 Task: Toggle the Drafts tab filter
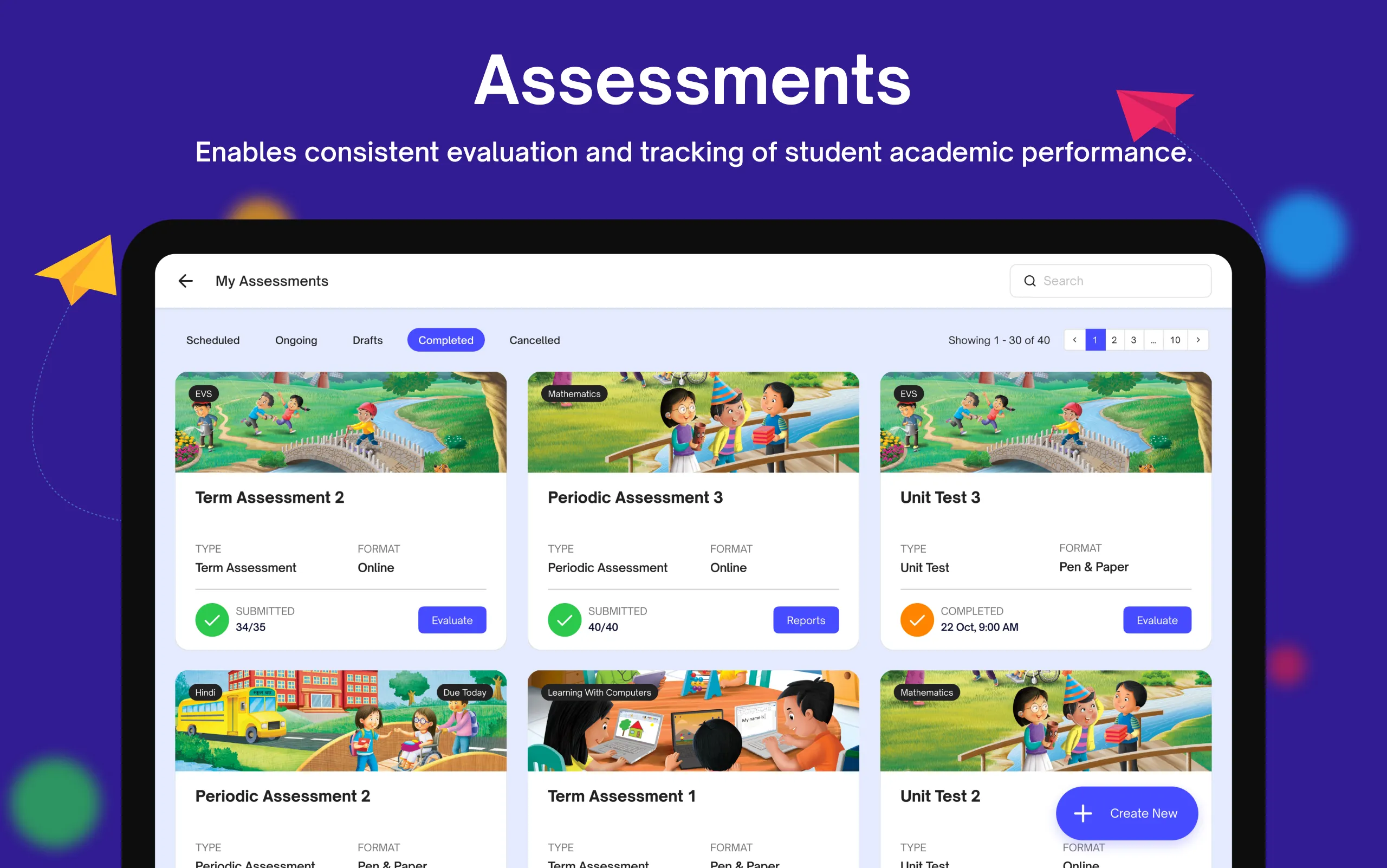366,339
